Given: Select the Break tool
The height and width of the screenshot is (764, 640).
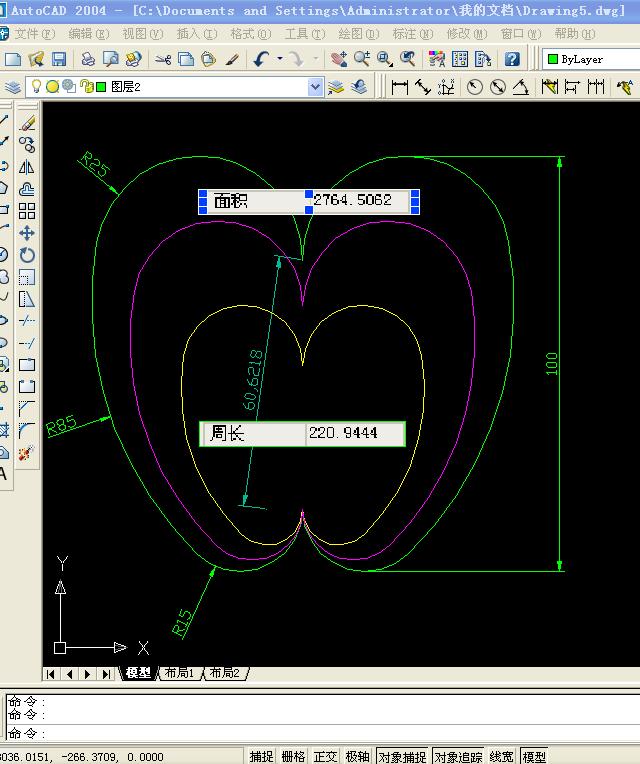Looking at the screenshot, I should tap(27, 386).
